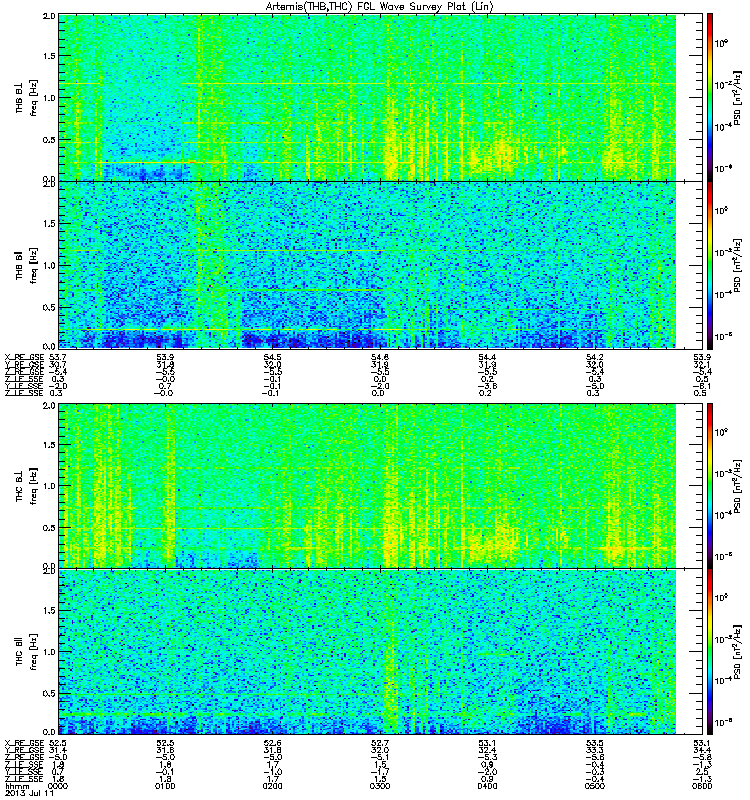Click the 0400 time tick label
The height and width of the screenshot is (800, 750).
coord(487,786)
